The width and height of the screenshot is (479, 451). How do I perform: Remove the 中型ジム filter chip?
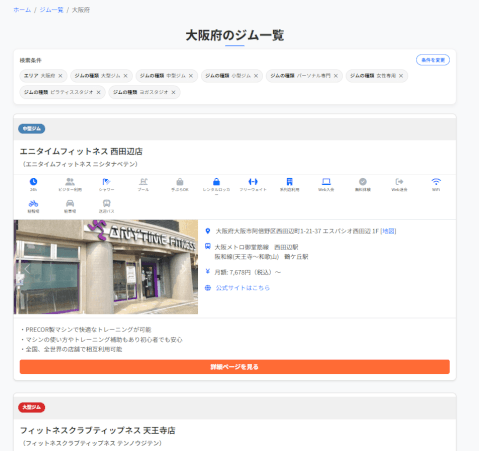point(191,76)
